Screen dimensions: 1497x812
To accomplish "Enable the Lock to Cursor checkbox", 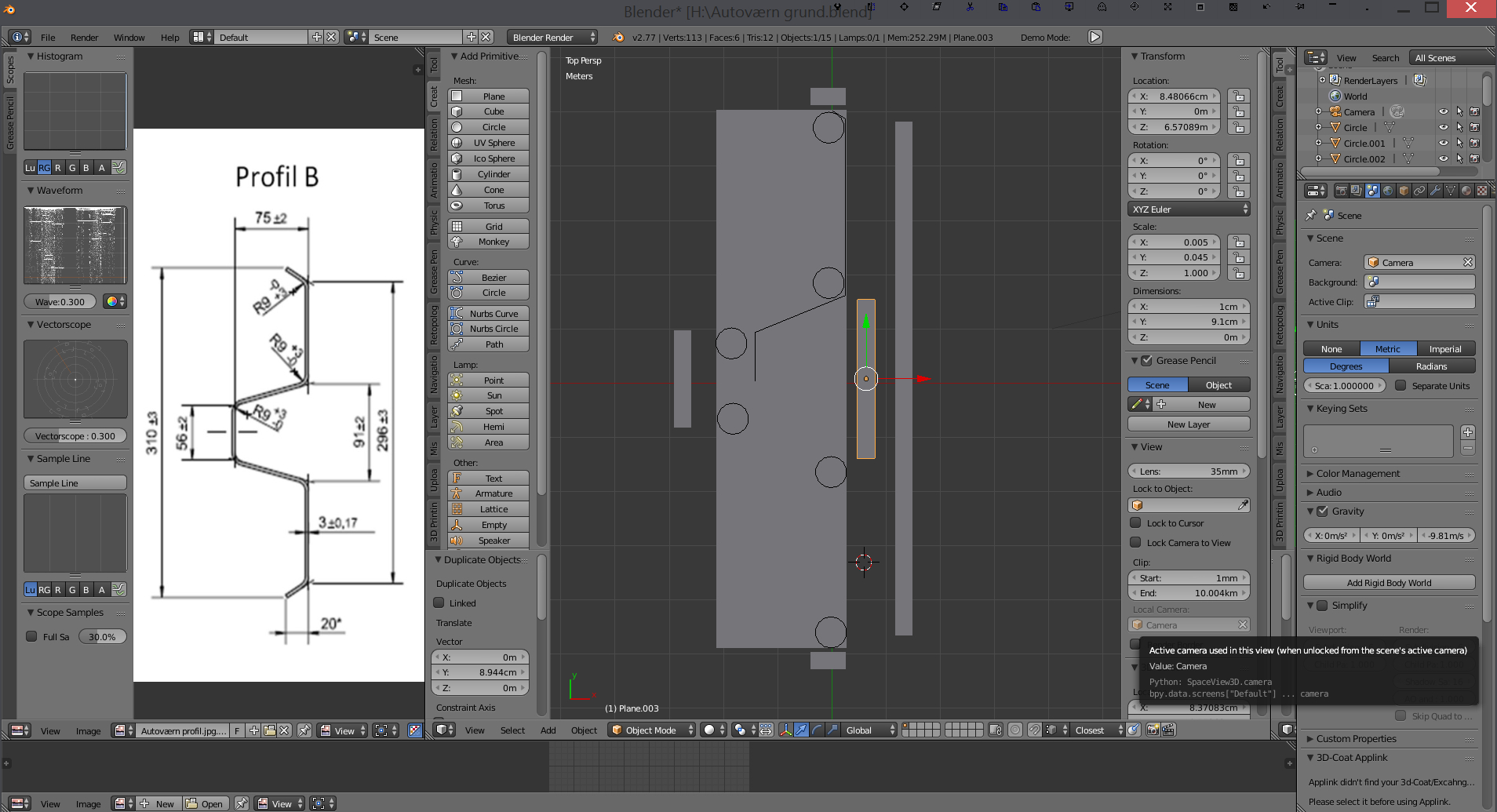I will point(1135,523).
